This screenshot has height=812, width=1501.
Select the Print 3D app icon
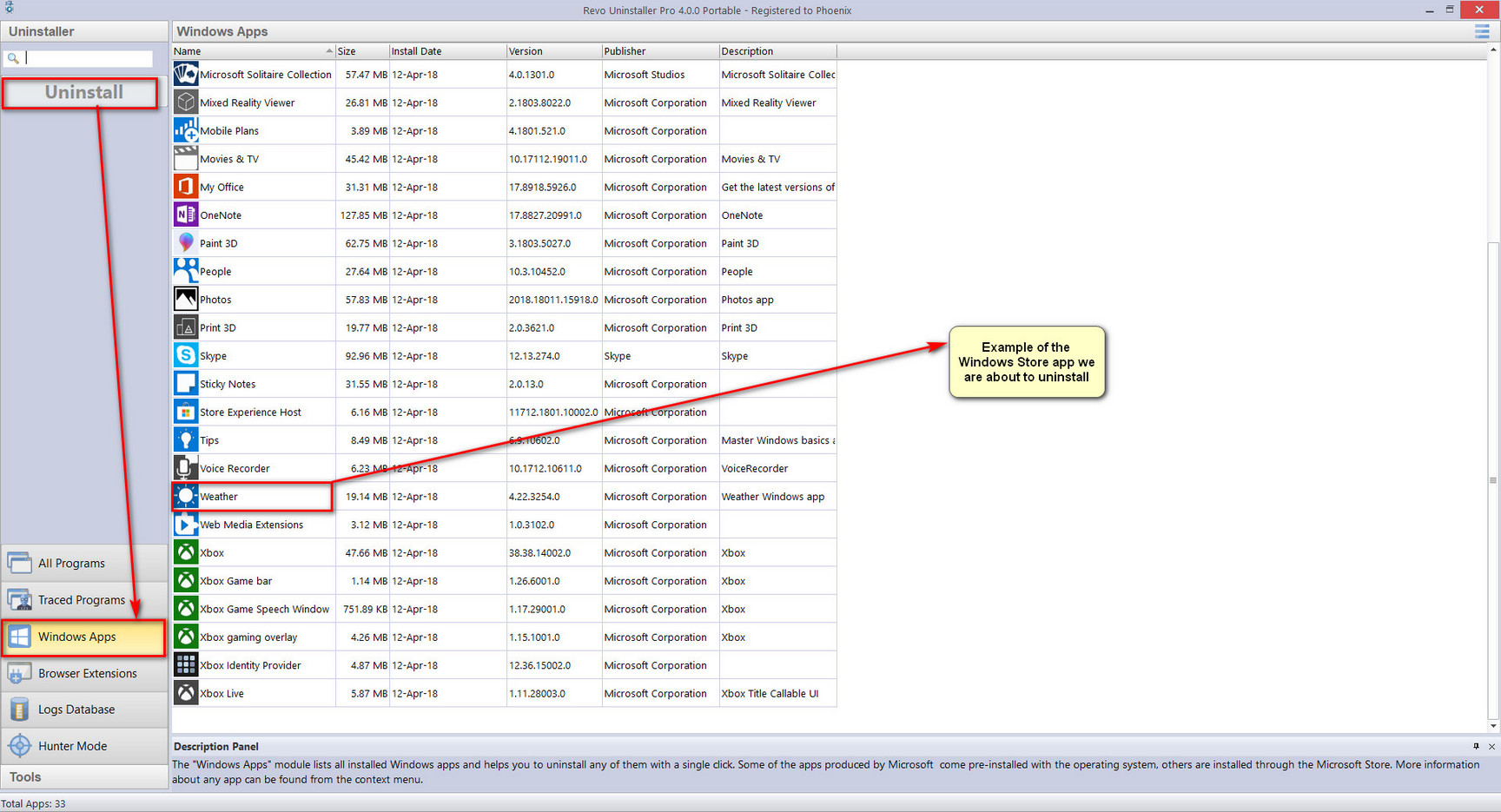tap(186, 327)
